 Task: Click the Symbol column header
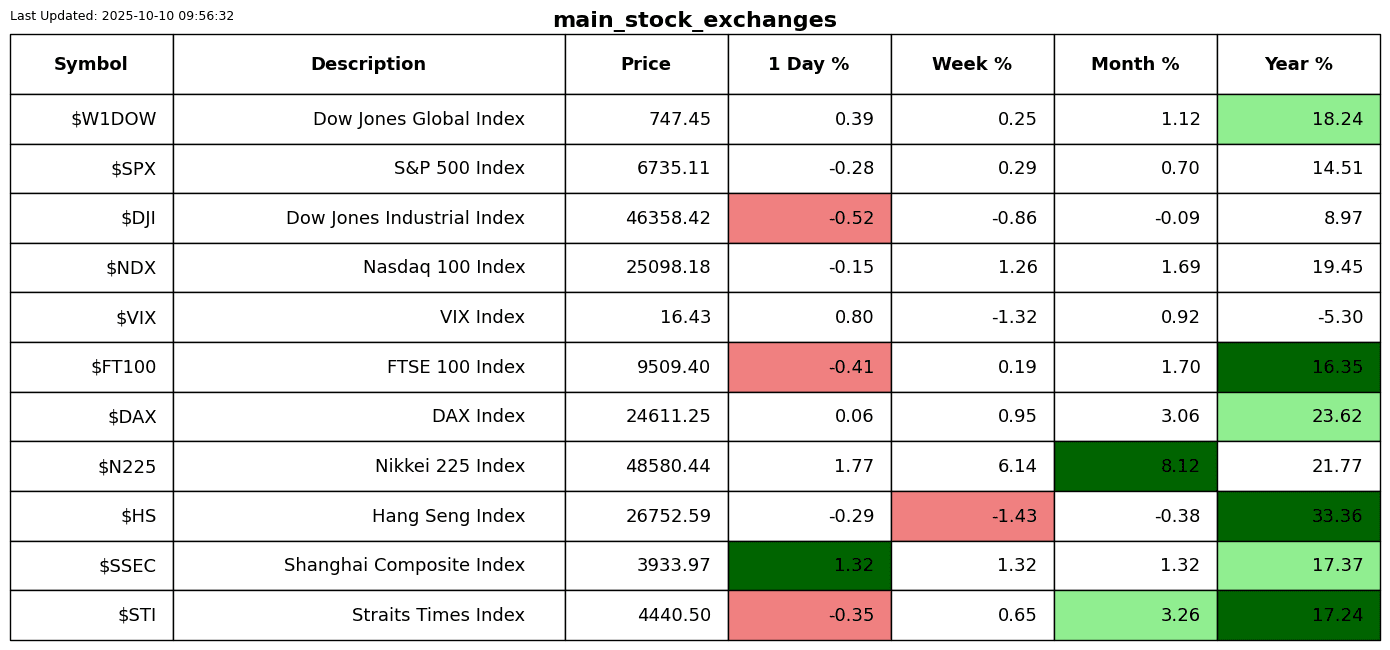pos(91,64)
